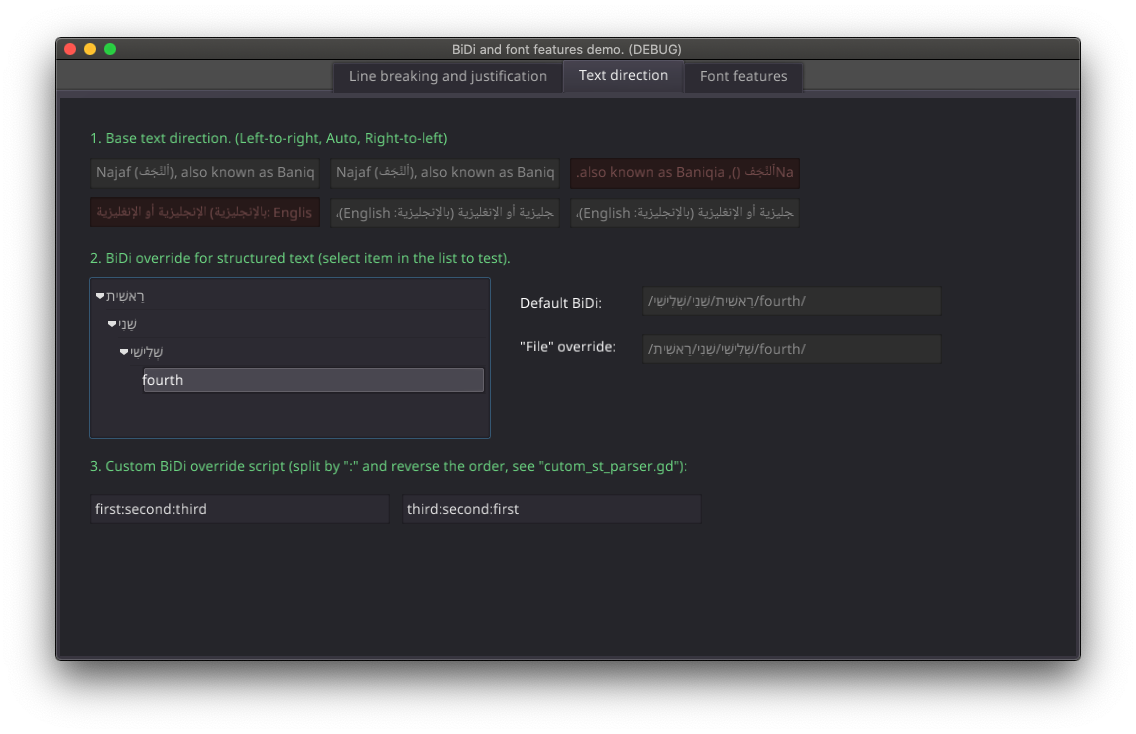The height and width of the screenshot is (734, 1136).
Task: Click the auto-direction Arabic text field
Action: 444,212
